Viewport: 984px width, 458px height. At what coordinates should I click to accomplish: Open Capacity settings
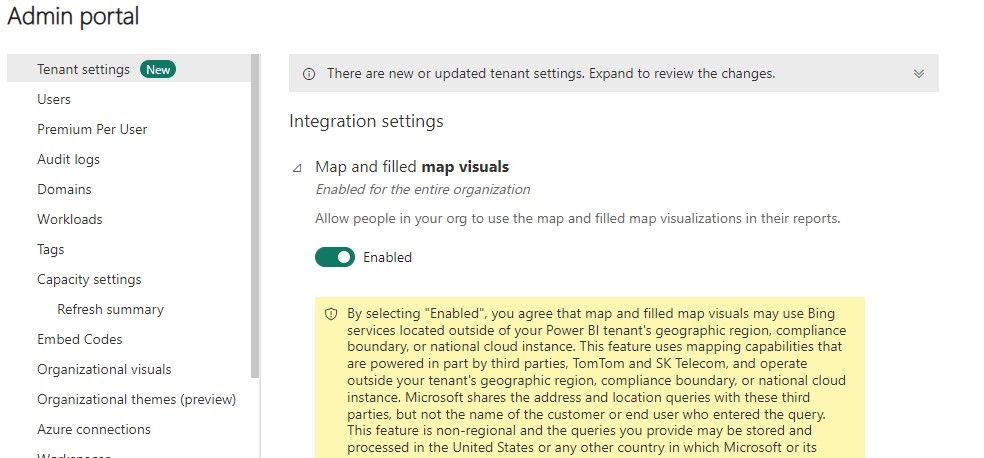[x=89, y=279]
